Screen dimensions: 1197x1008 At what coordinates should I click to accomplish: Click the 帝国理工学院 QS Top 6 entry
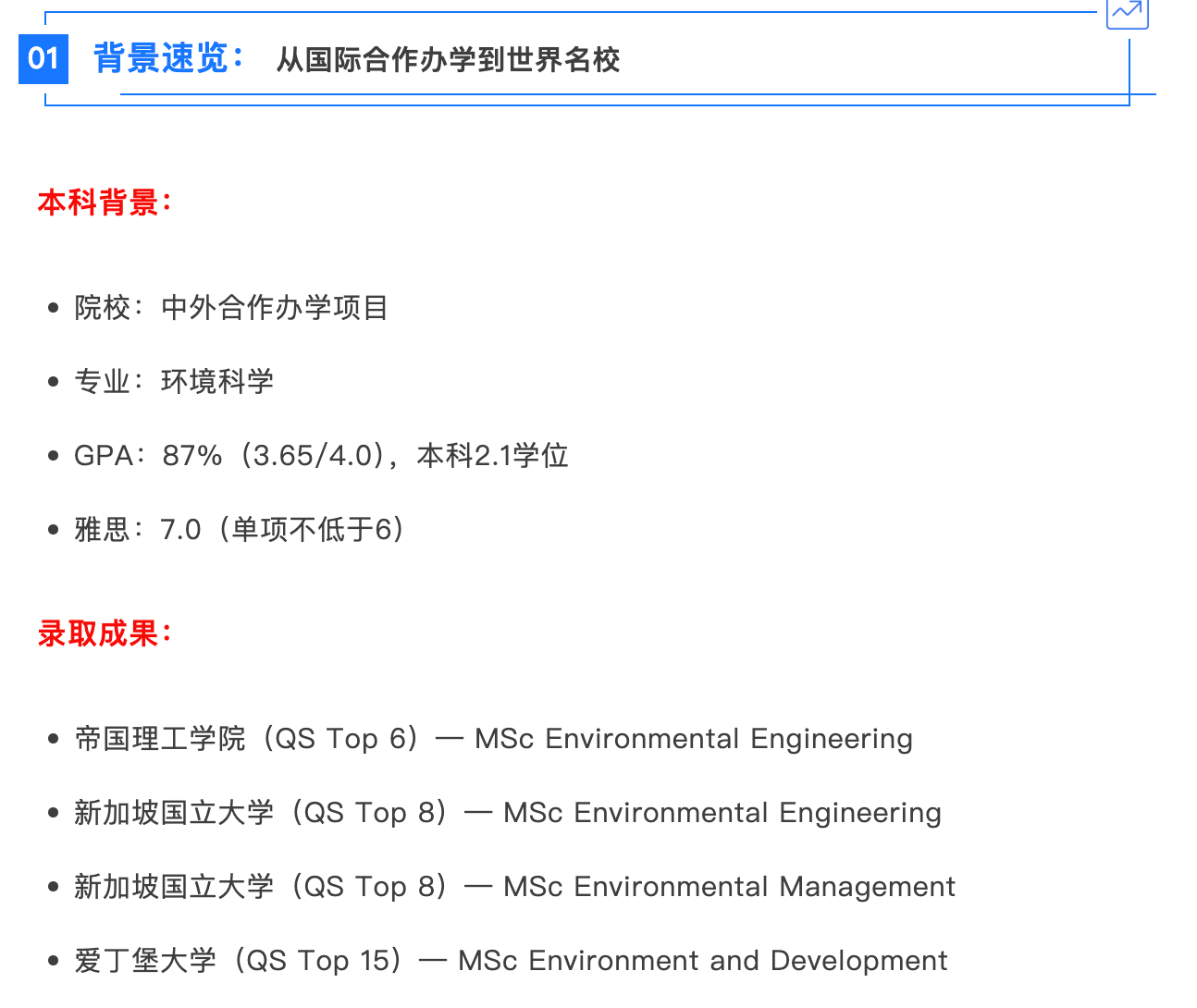click(x=493, y=739)
